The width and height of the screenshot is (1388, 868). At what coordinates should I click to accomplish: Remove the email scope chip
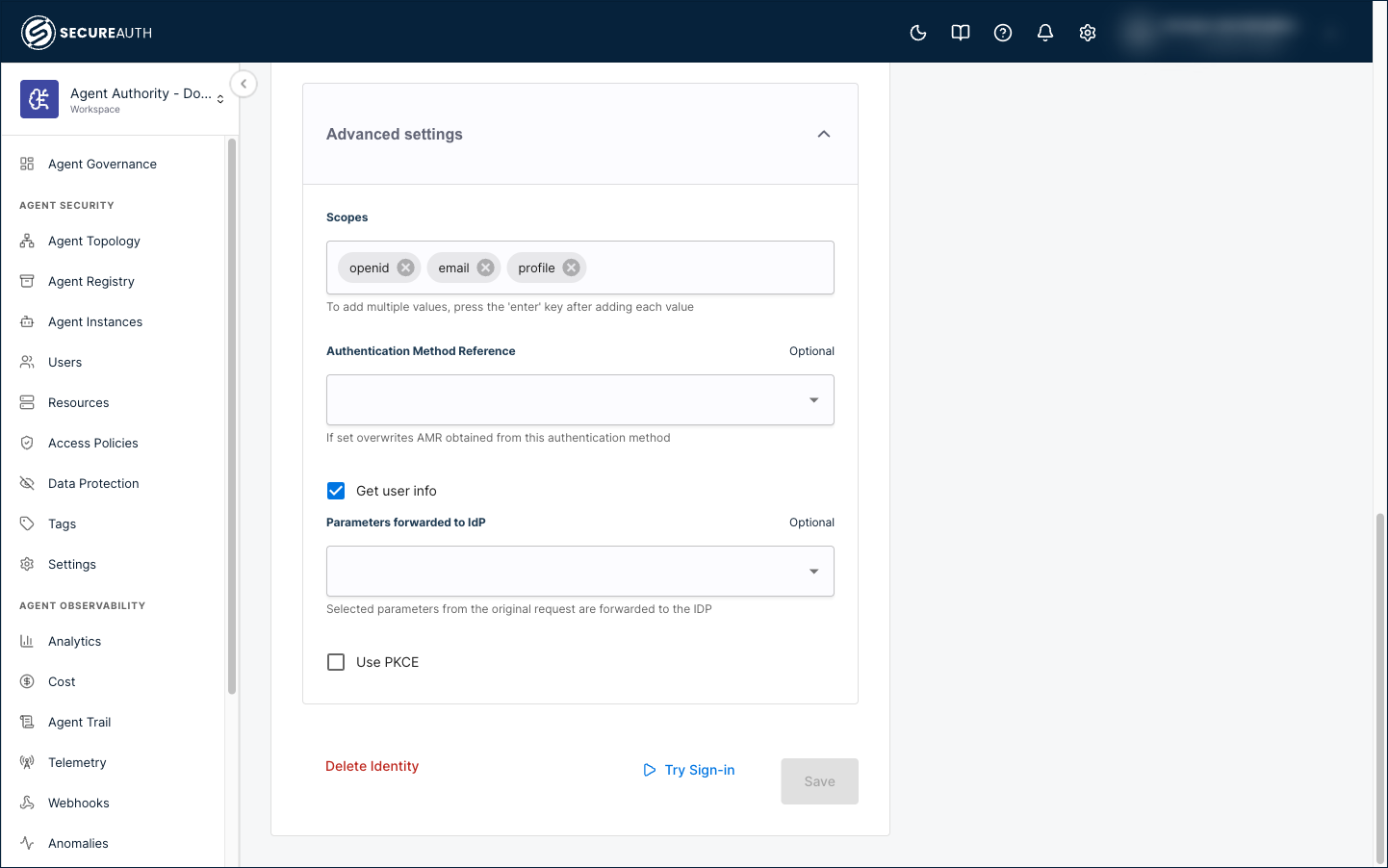(486, 268)
